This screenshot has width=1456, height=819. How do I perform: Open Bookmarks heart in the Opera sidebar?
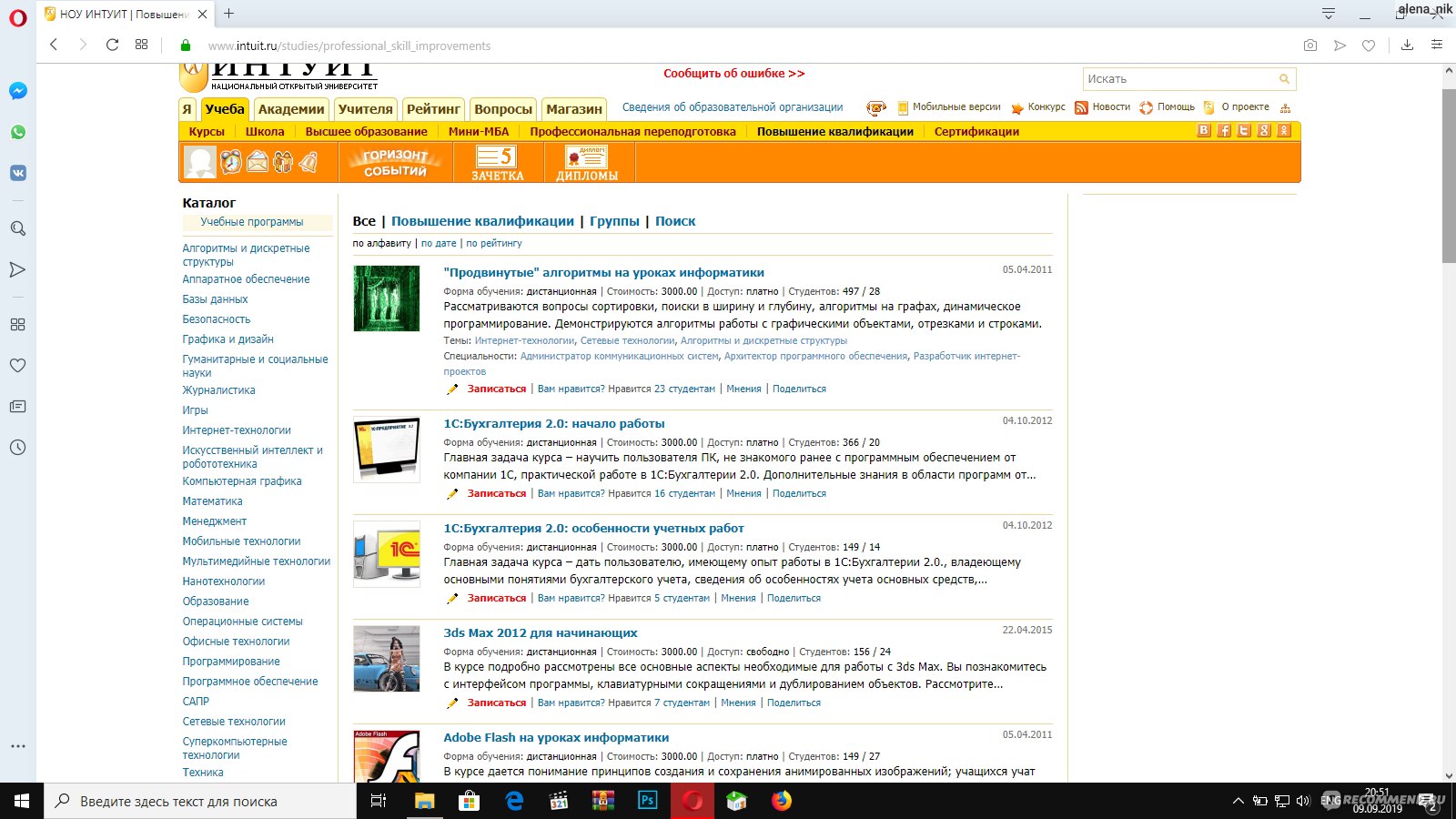point(18,365)
